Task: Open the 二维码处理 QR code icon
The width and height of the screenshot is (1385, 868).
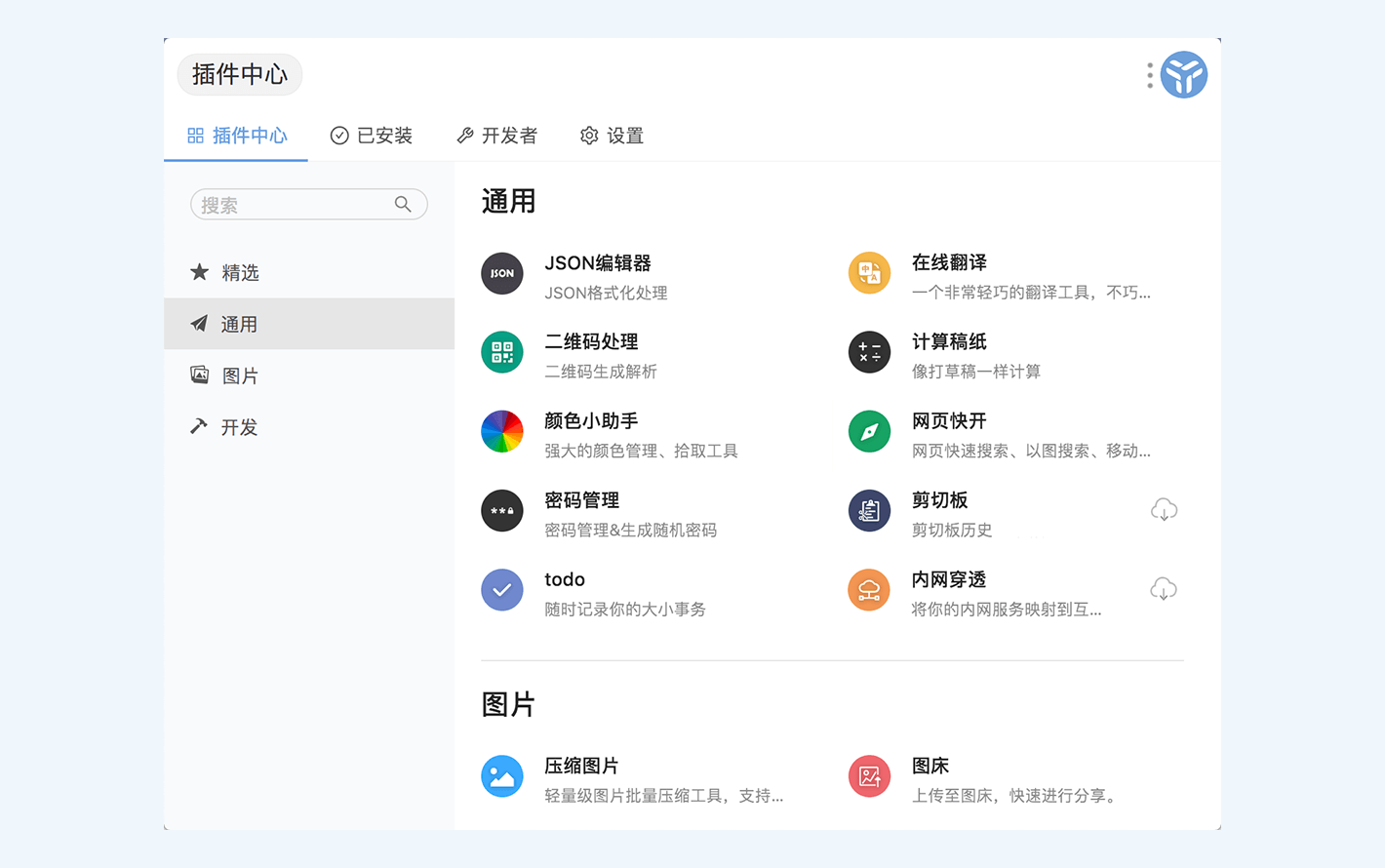Action: click(x=502, y=353)
